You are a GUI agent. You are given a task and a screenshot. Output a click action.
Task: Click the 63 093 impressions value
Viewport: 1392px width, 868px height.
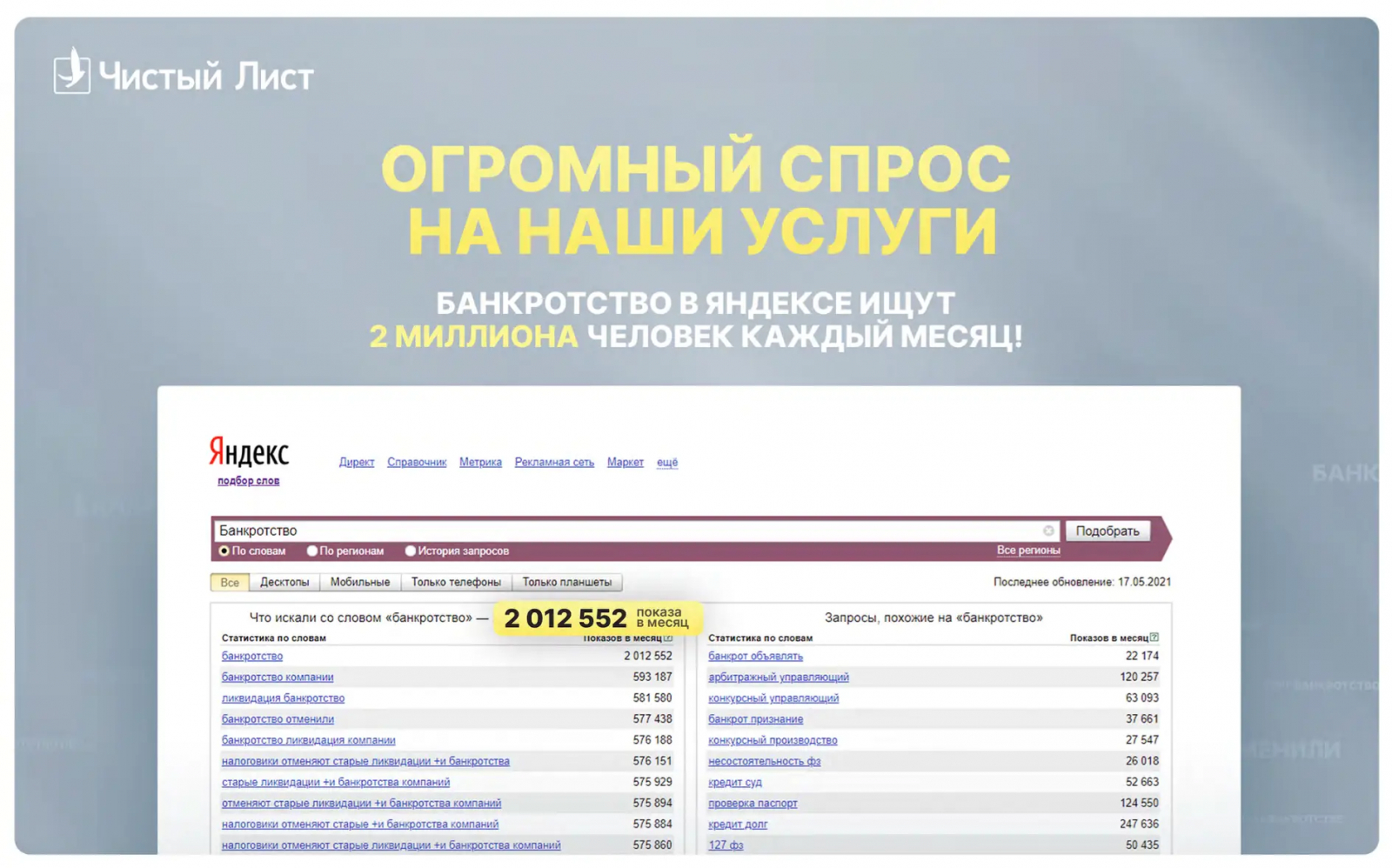(x=1142, y=698)
